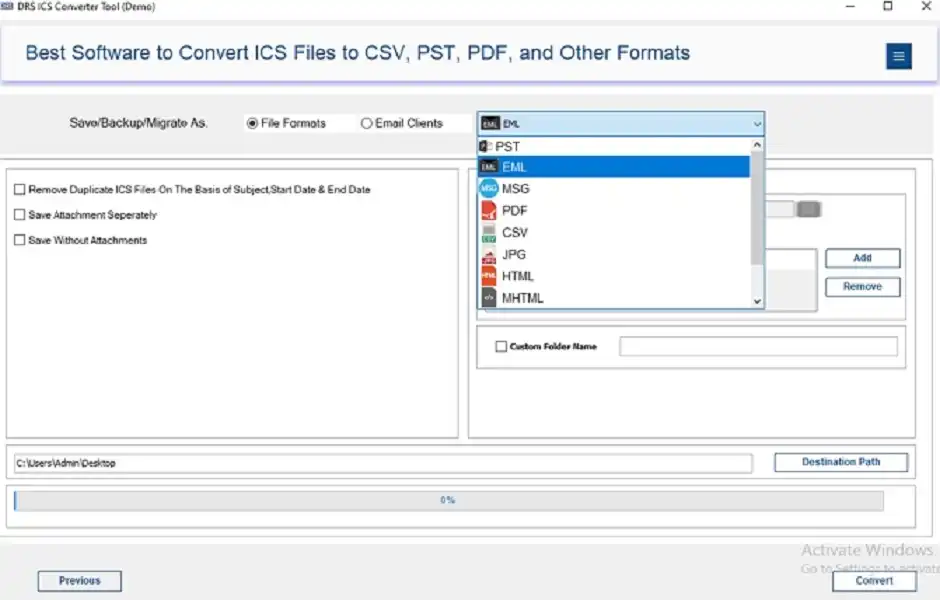Start conversion with Convert button
Image resolution: width=940 pixels, height=600 pixels.
coord(874,581)
